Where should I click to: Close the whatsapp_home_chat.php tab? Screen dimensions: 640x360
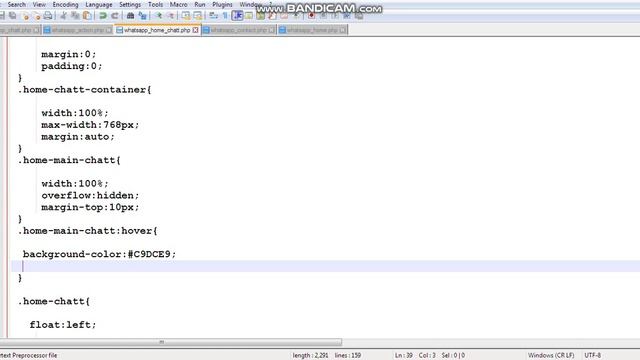point(196,30)
